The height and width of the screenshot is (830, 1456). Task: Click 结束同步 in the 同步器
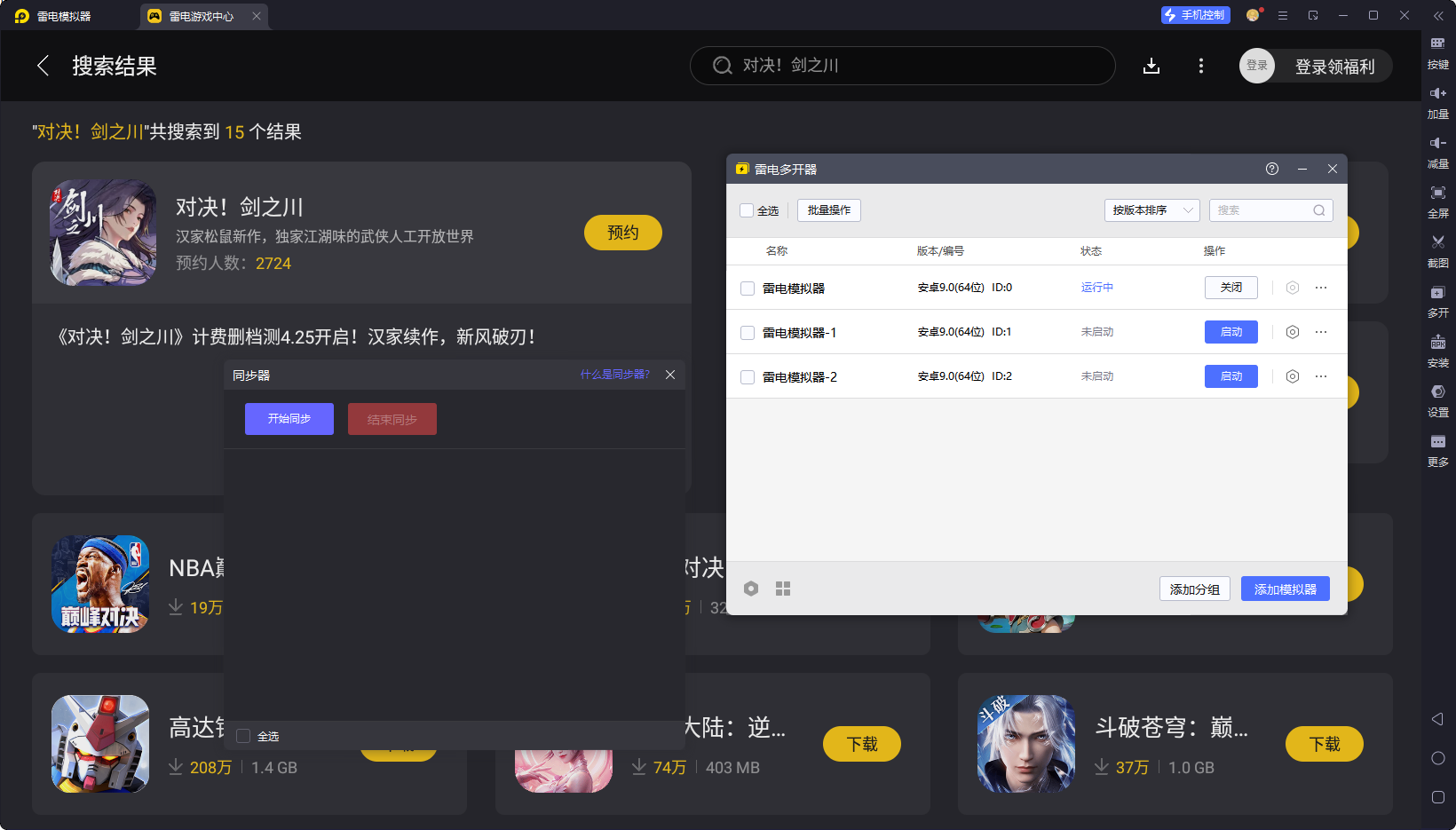392,419
